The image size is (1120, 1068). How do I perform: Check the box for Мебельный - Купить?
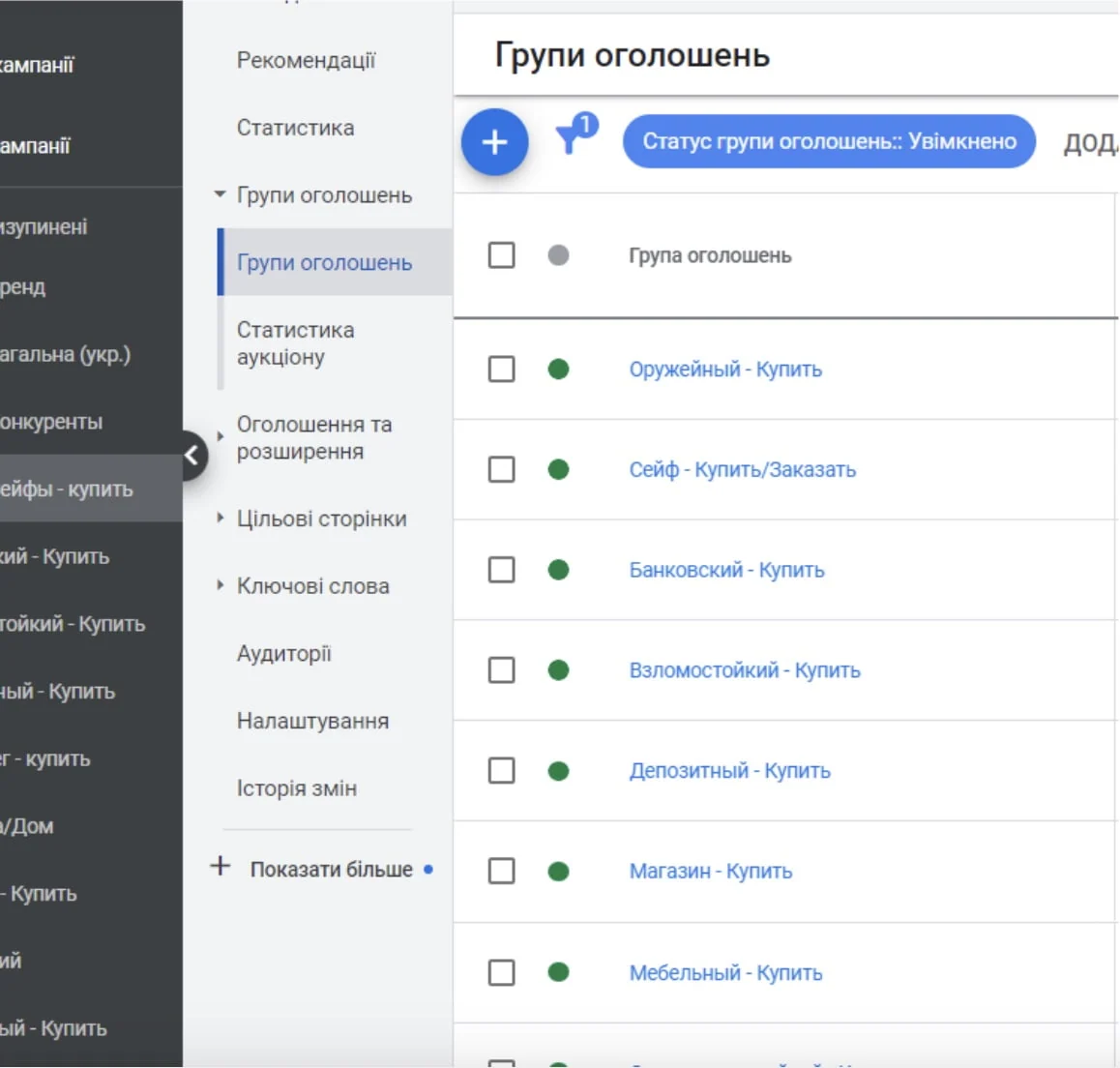tap(501, 972)
